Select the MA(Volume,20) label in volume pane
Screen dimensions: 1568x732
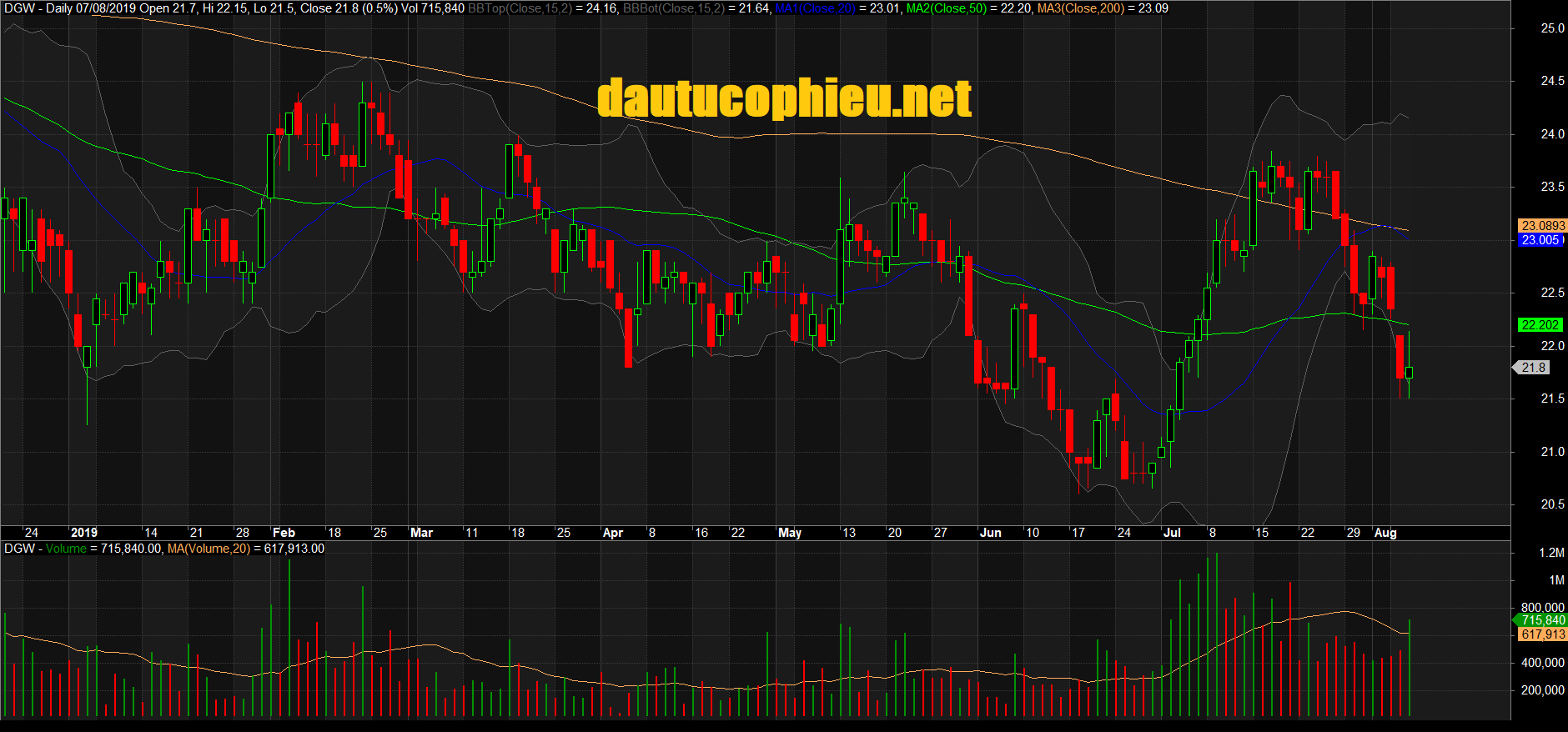pyautogui.click(x=209, y=549)
